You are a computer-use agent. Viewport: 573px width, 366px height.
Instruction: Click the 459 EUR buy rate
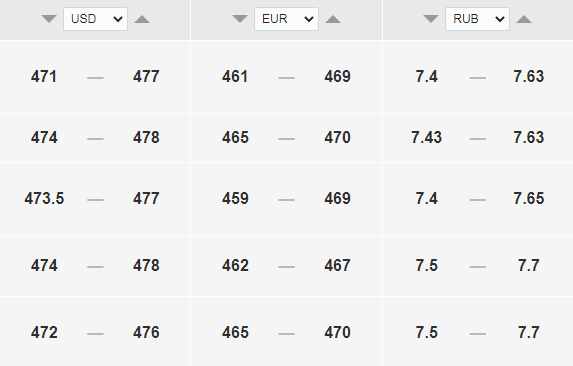point(235,199)
